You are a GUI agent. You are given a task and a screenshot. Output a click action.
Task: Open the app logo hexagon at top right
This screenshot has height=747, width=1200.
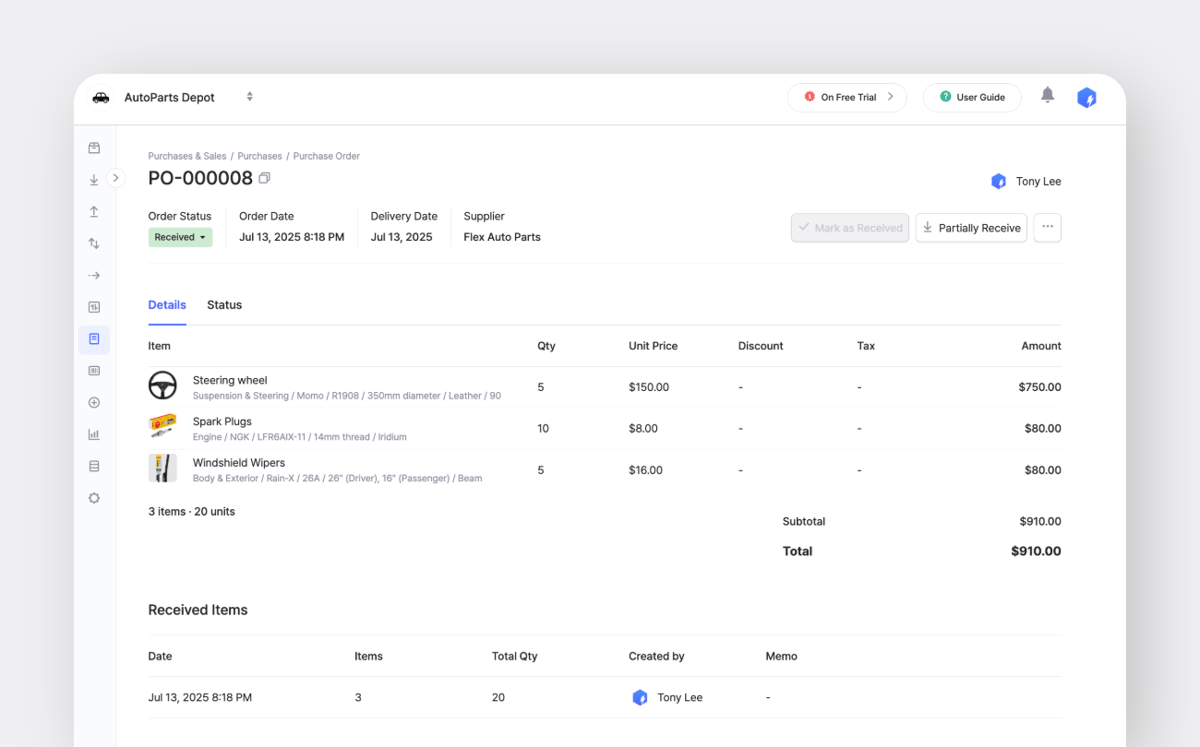1087,97
